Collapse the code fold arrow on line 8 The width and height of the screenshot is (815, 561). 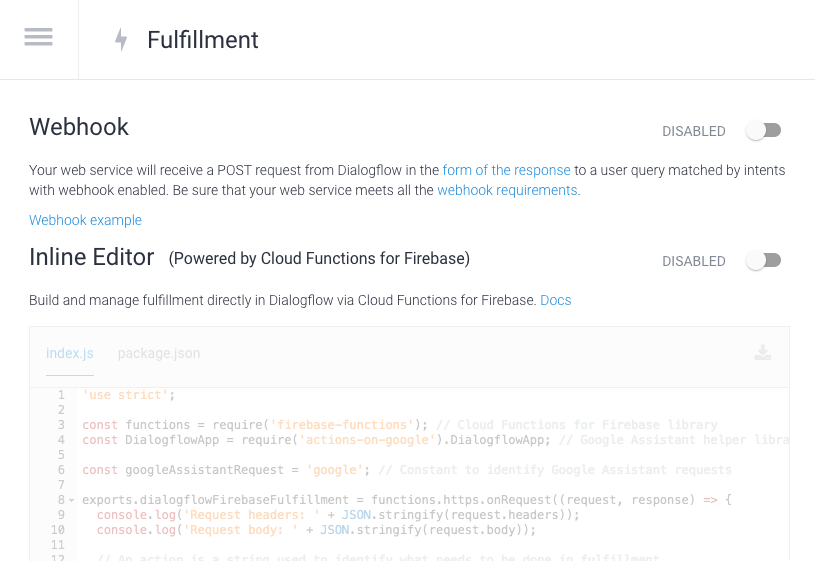[72, 500]
